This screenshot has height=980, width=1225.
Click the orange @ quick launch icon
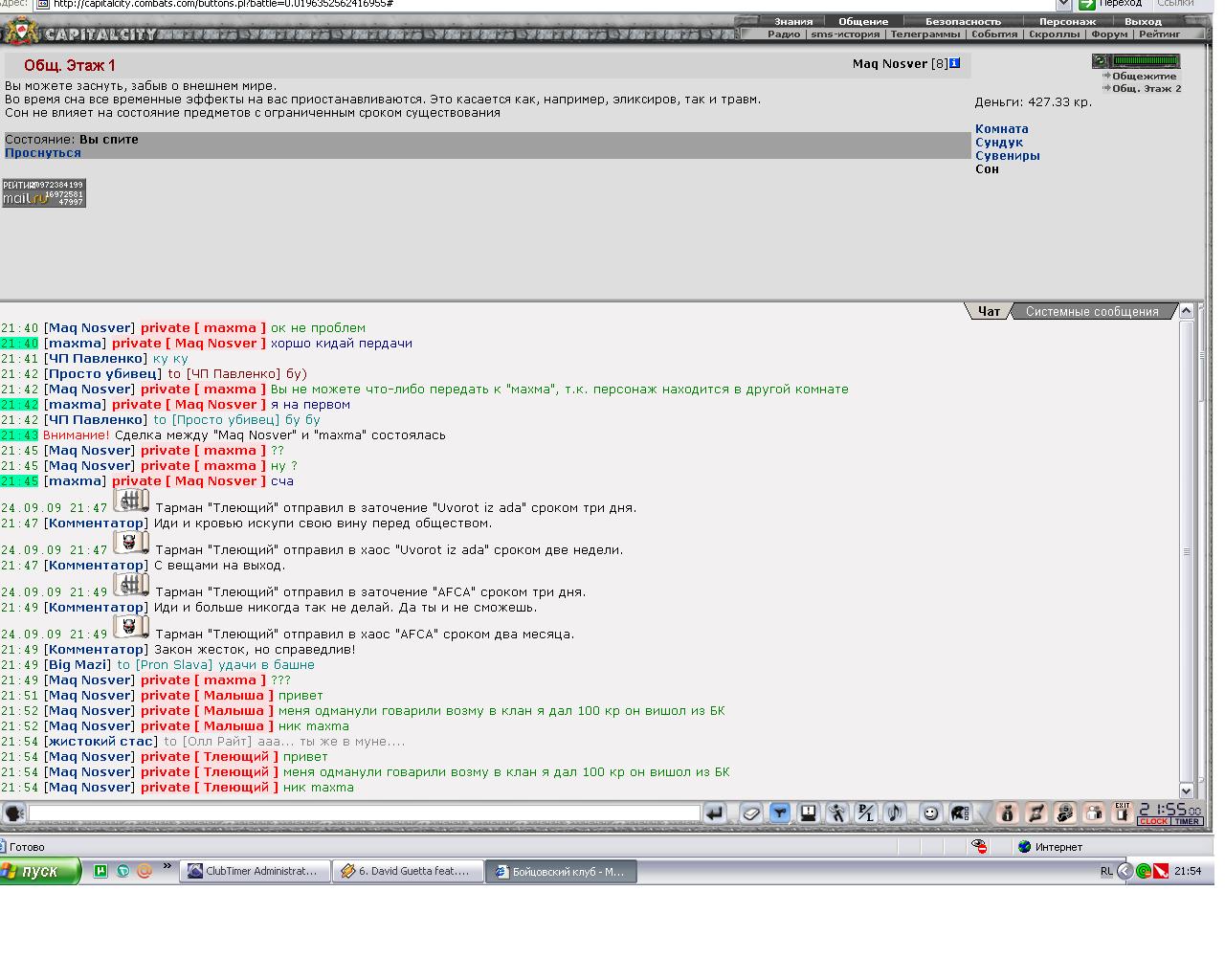[145, 871]
